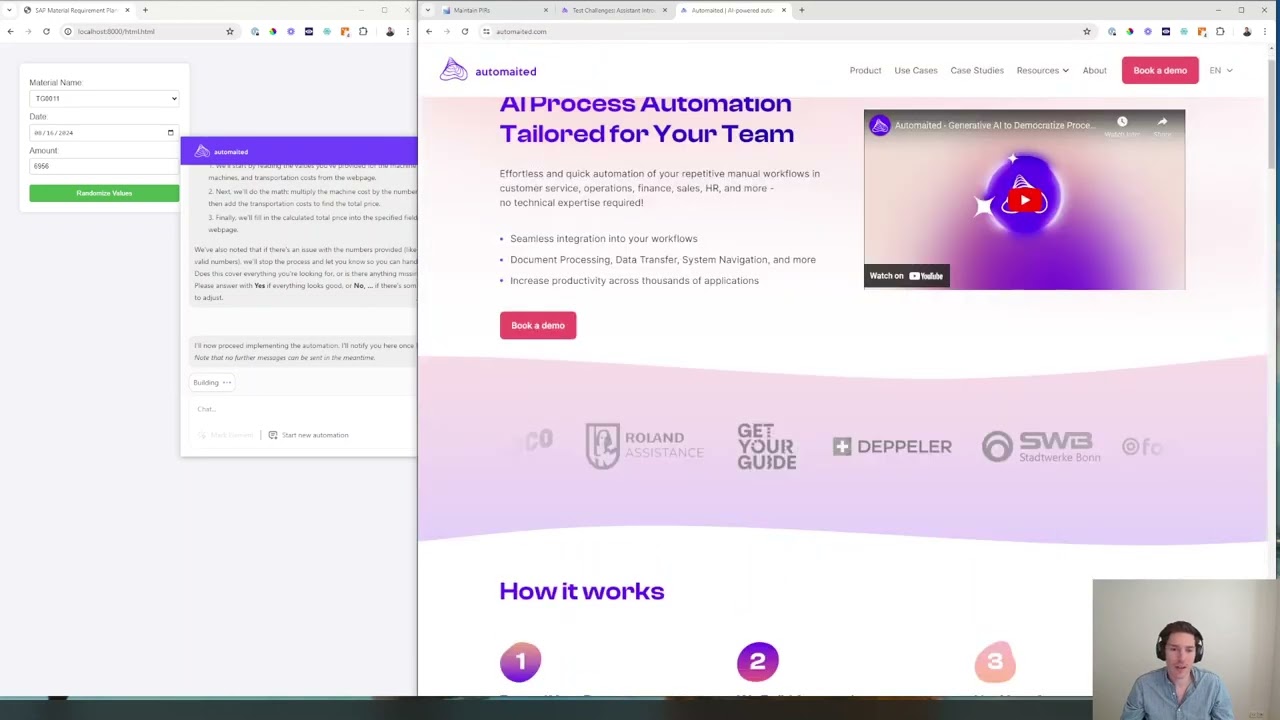Open the Product menu item
1280x720 pixels.
coord(865,70)
